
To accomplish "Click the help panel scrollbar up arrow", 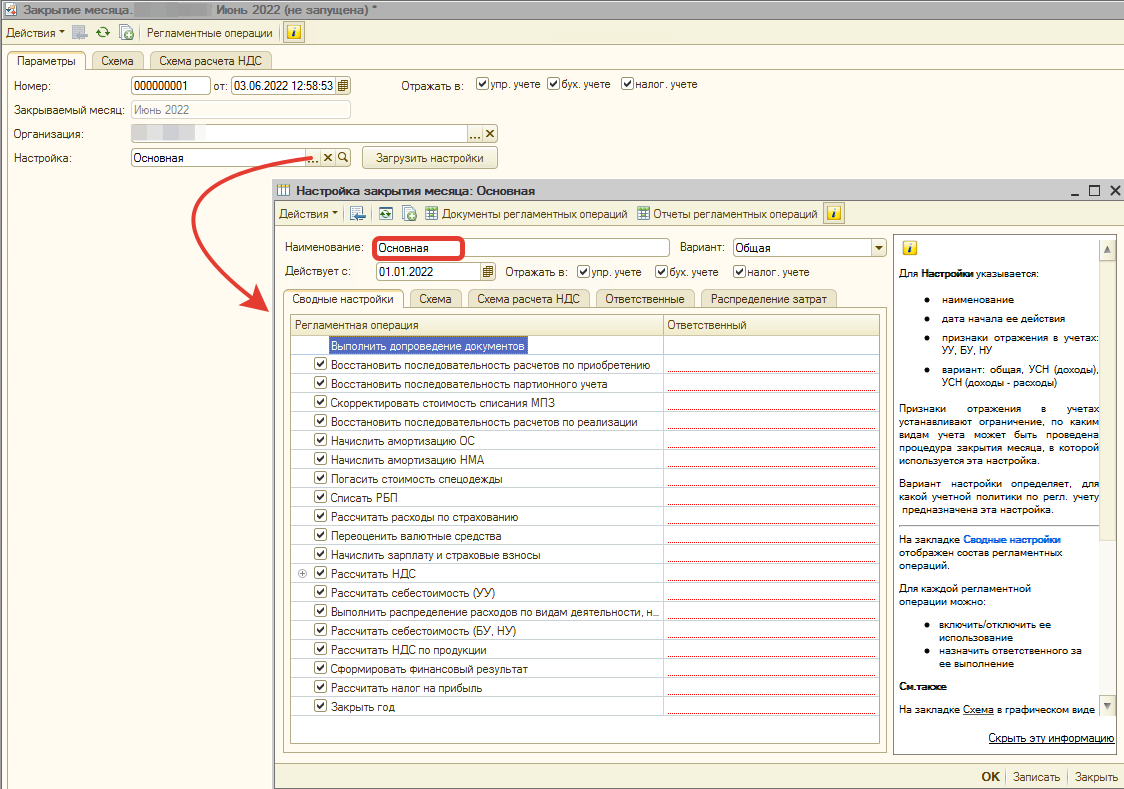I will (x=1107, y=249).
